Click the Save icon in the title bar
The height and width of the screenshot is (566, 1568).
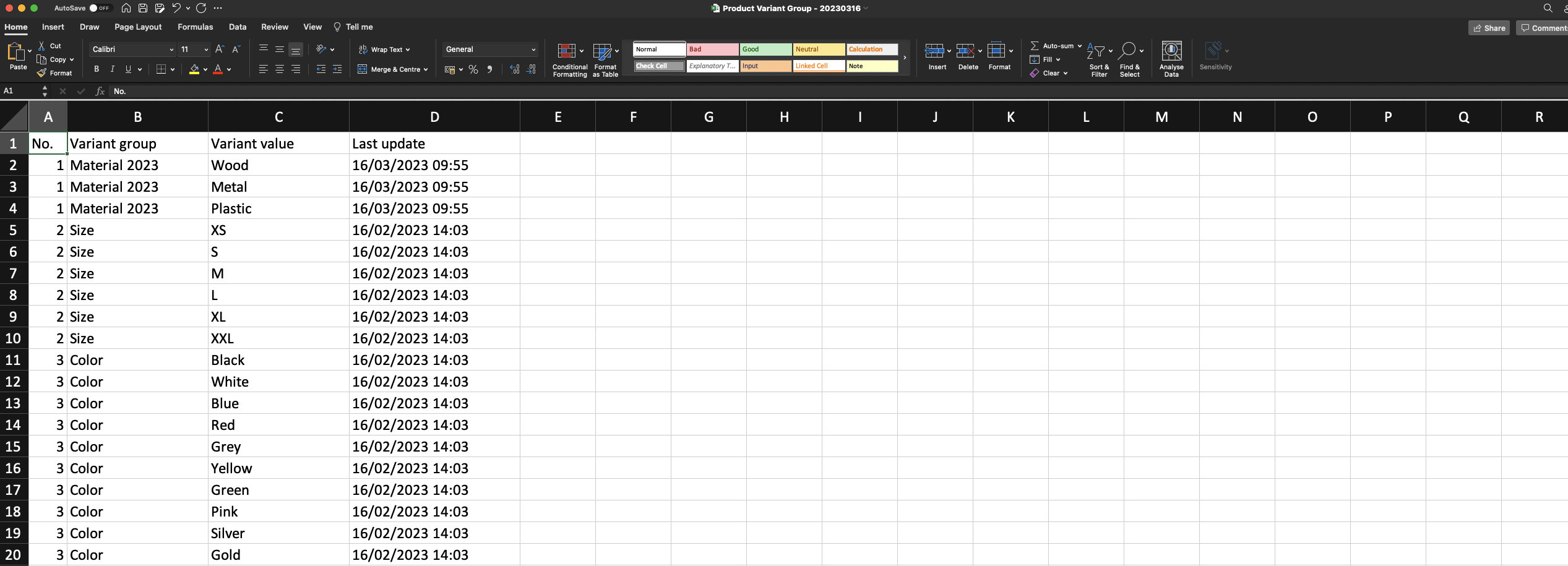click(143, 8)
